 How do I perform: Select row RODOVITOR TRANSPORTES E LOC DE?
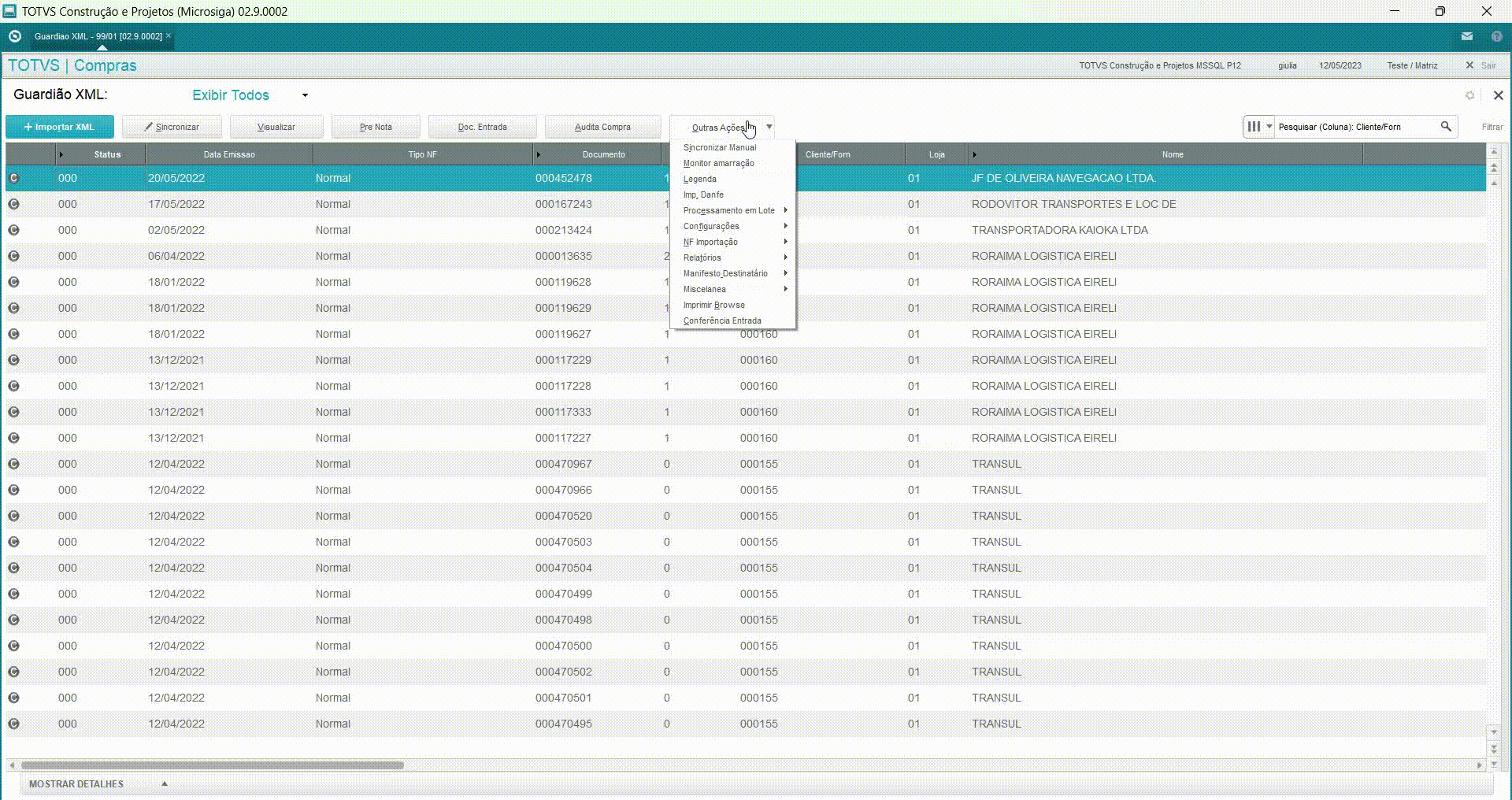[746, 204]
